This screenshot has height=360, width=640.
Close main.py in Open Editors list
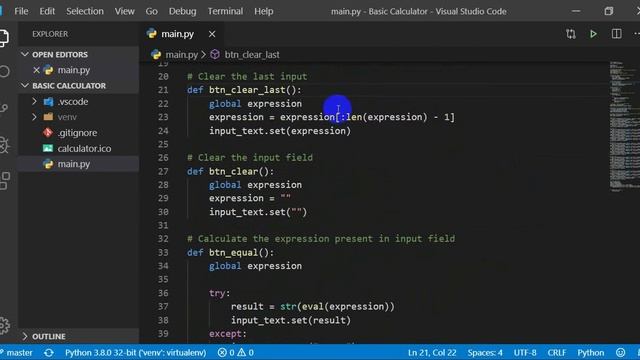pyautogui.click(x=36, y=70)
